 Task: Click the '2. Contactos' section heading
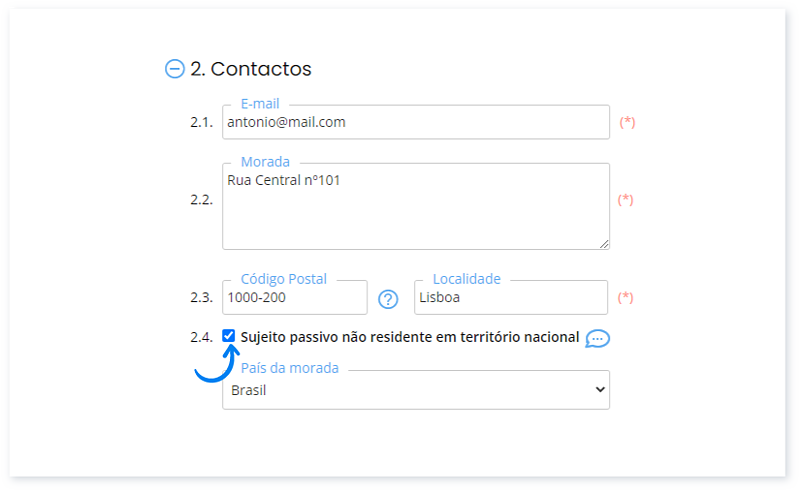click(x=250, y=69)
